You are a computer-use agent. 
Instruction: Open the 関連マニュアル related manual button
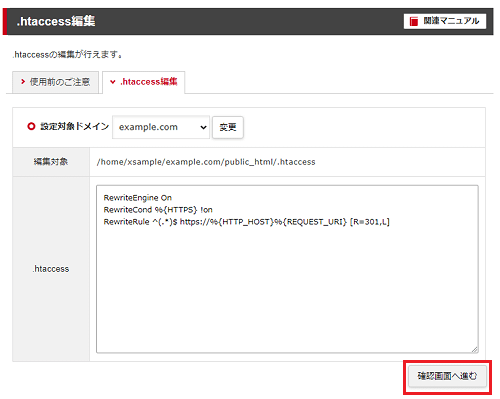[x=445, y=21]
